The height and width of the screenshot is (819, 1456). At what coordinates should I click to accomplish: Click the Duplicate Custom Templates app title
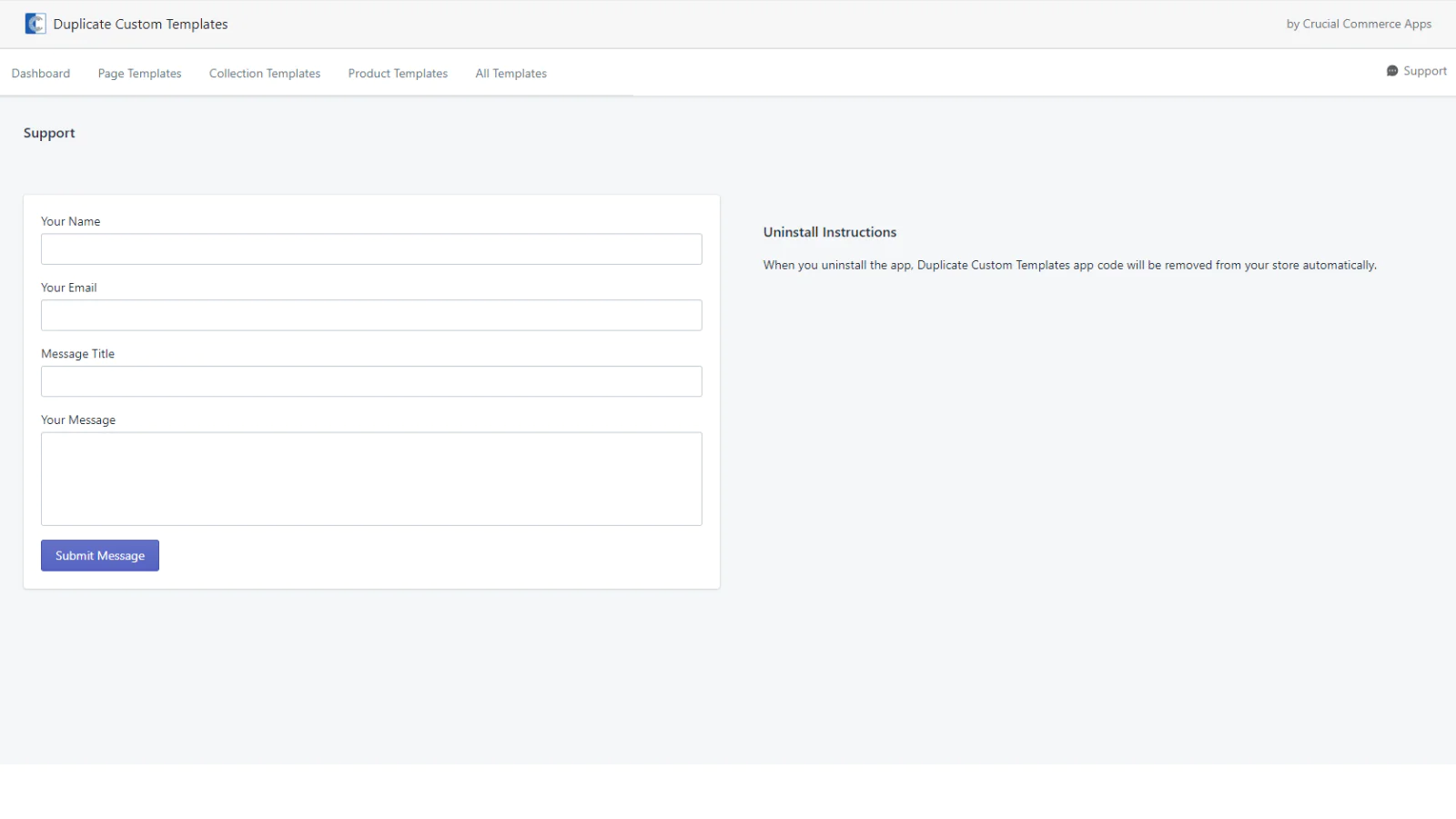[x=140, y=25]
